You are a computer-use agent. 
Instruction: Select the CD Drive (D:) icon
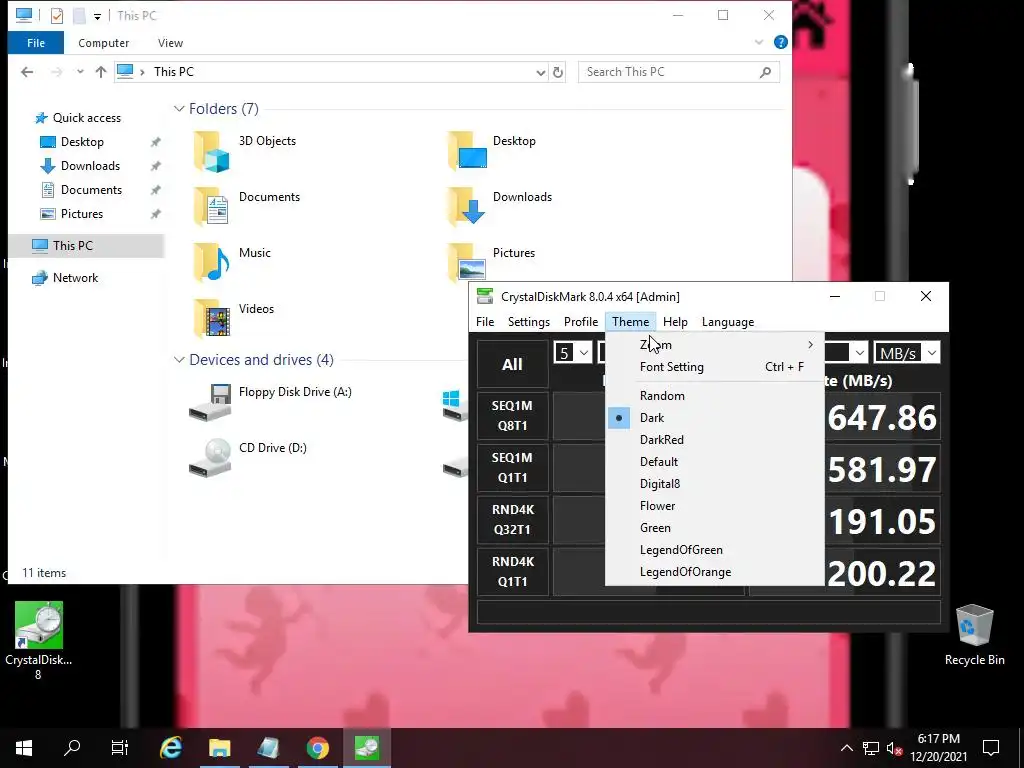tap(210, 458)
